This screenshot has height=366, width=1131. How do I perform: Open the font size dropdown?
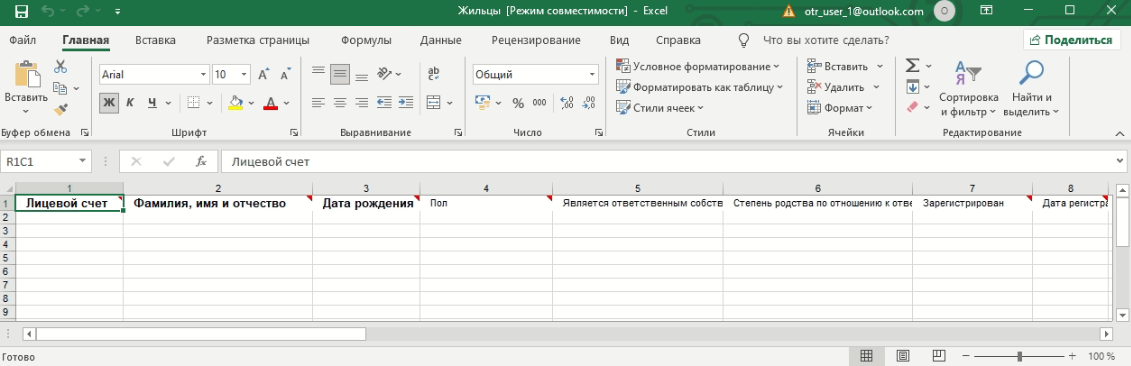point(244,74)
